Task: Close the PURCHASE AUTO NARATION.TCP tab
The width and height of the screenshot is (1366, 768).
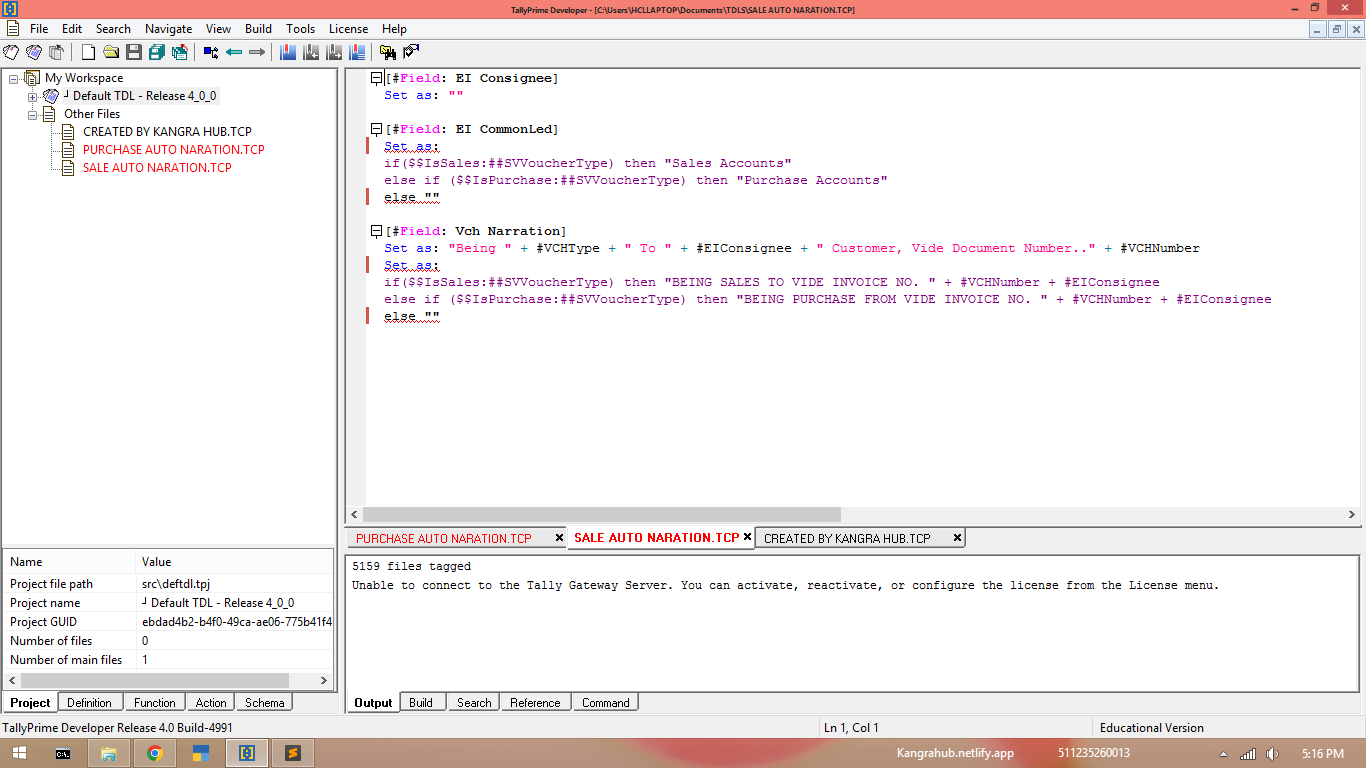Action: point(559,538)
